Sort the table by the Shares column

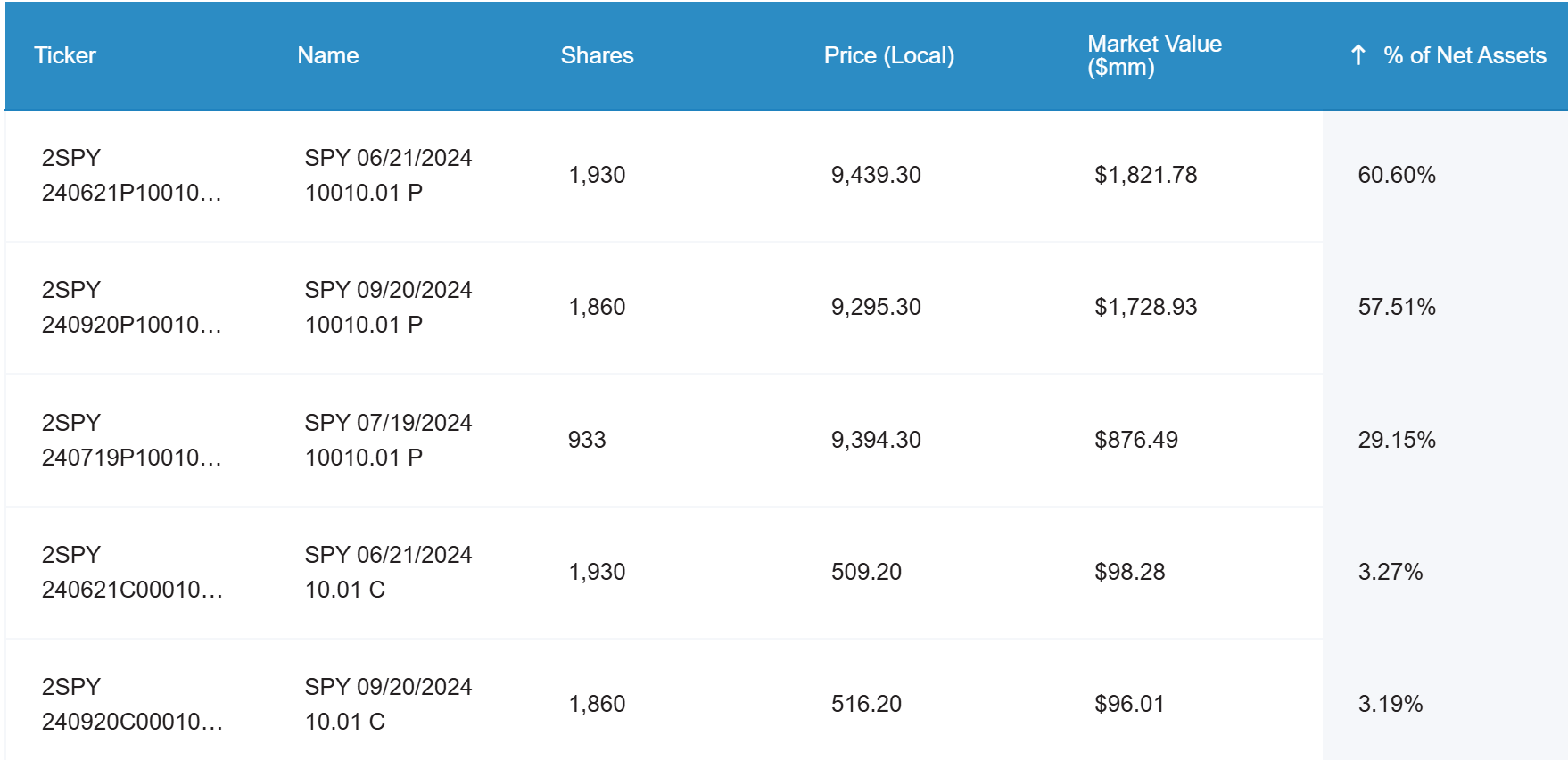[x=596, y=55]
